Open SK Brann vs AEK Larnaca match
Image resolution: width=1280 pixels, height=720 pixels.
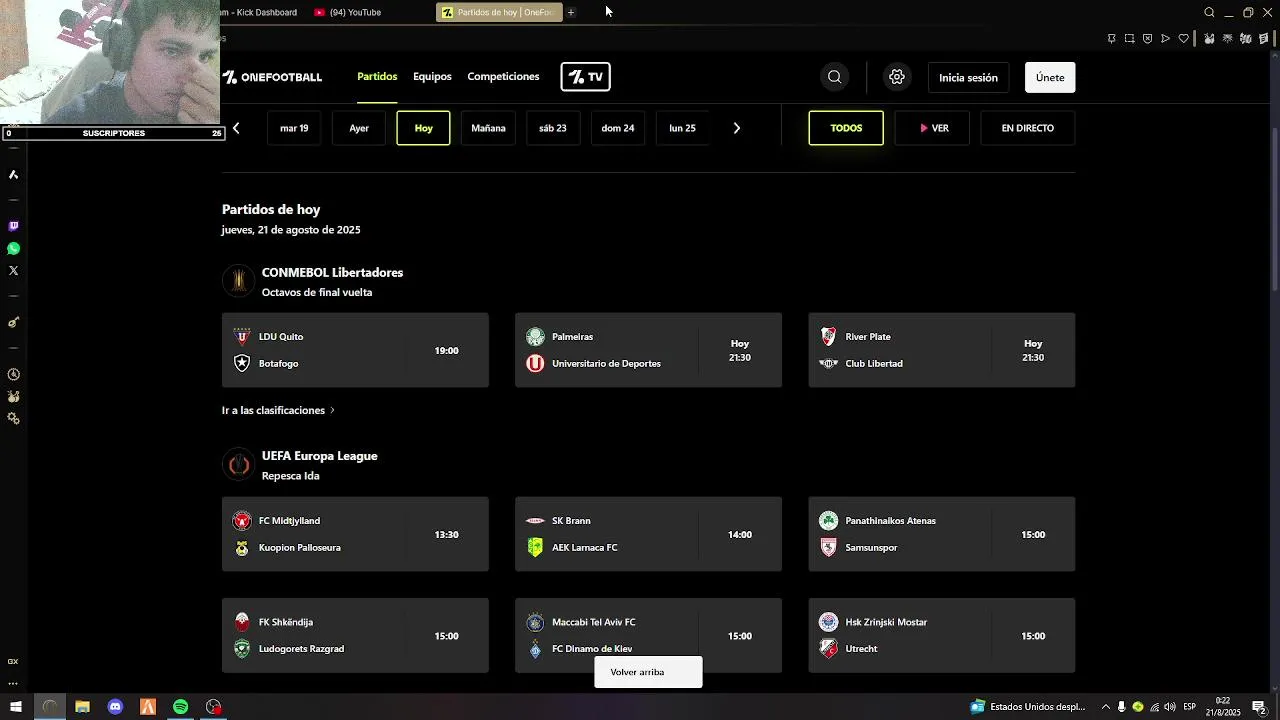[648, 534]
